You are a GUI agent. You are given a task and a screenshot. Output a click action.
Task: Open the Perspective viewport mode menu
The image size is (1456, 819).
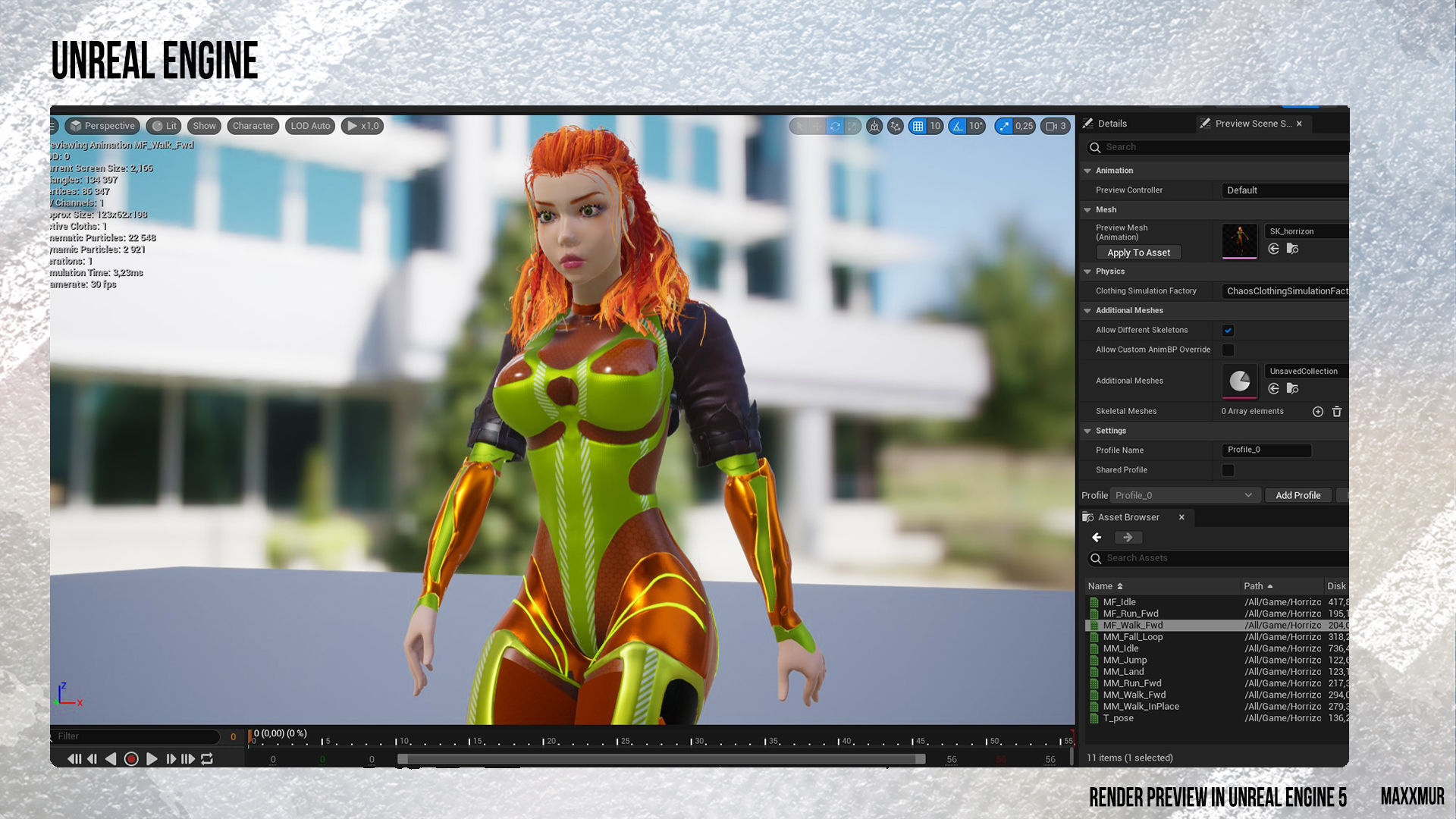click(x=102, y=126)
